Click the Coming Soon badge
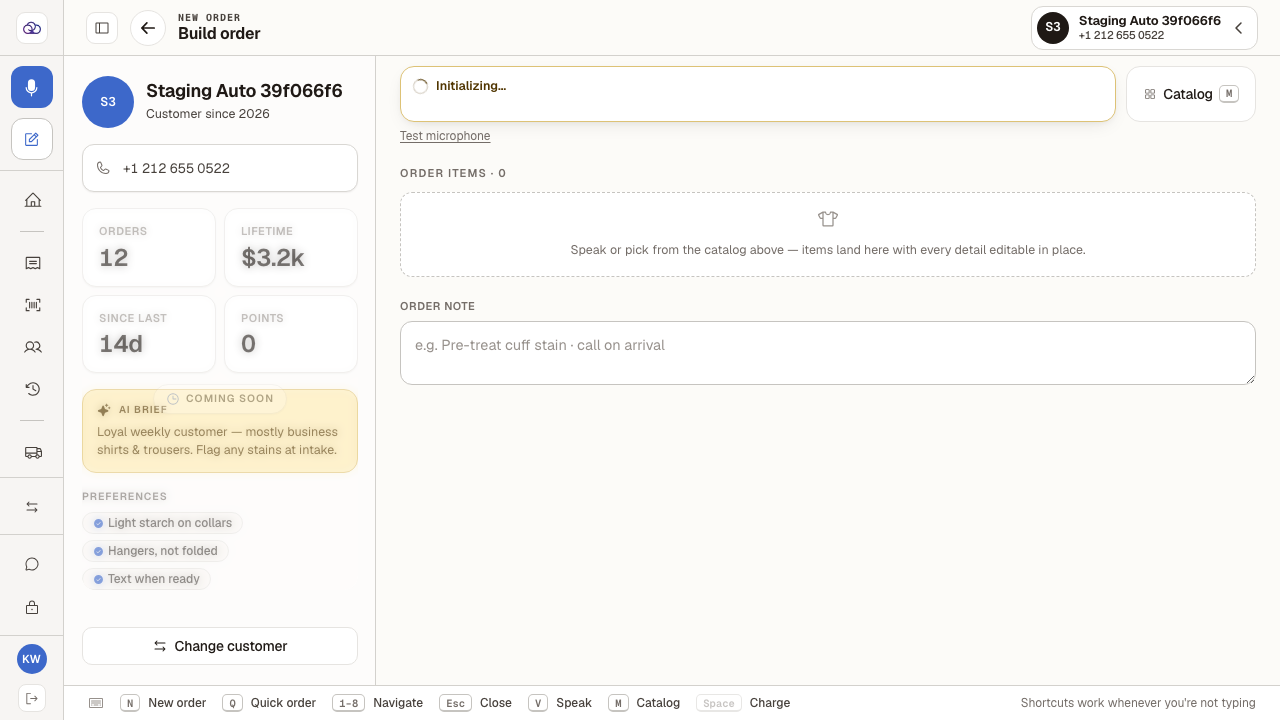This screenshot has height=720, width=1280. click(220, 398)
